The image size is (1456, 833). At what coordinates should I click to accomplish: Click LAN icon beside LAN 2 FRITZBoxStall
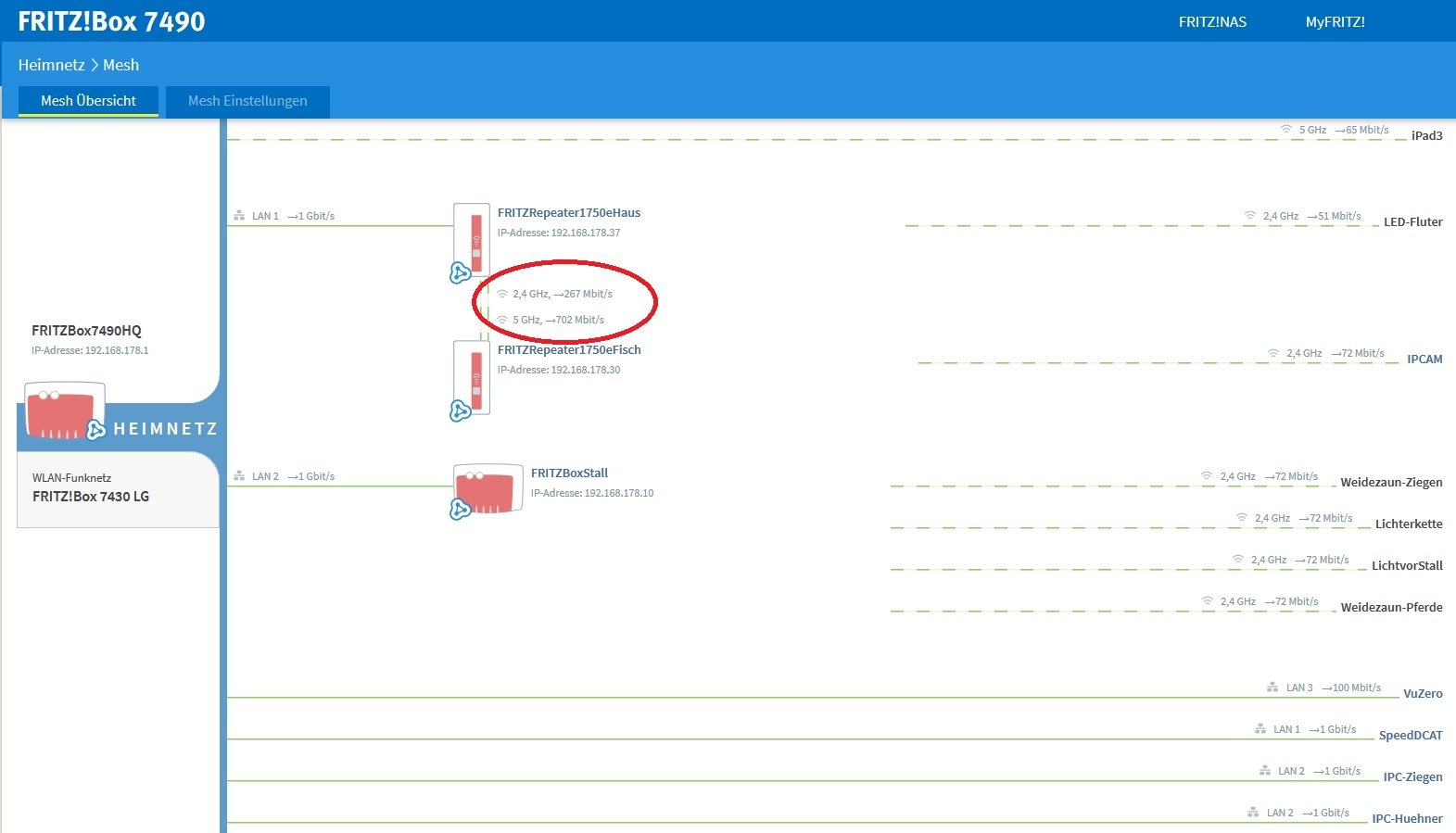239,476
